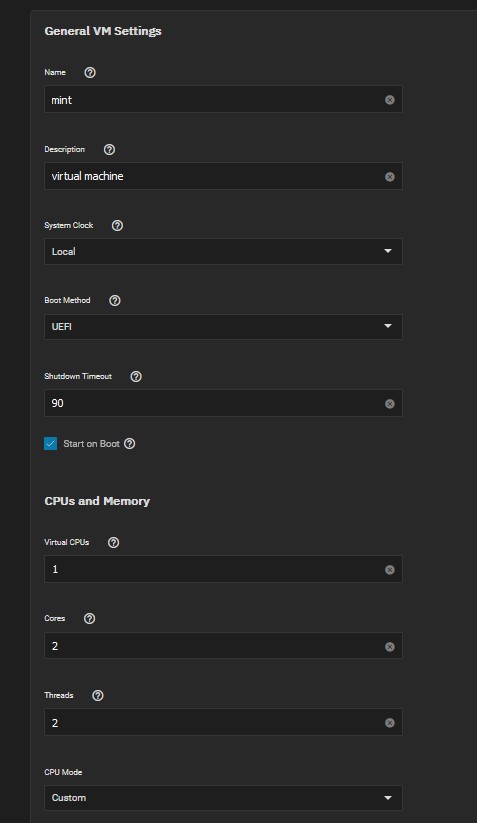The height and width of the screenshot is (823, 477).
Task: Show Shutdown Timeout help icon
Action: (136, 376)
